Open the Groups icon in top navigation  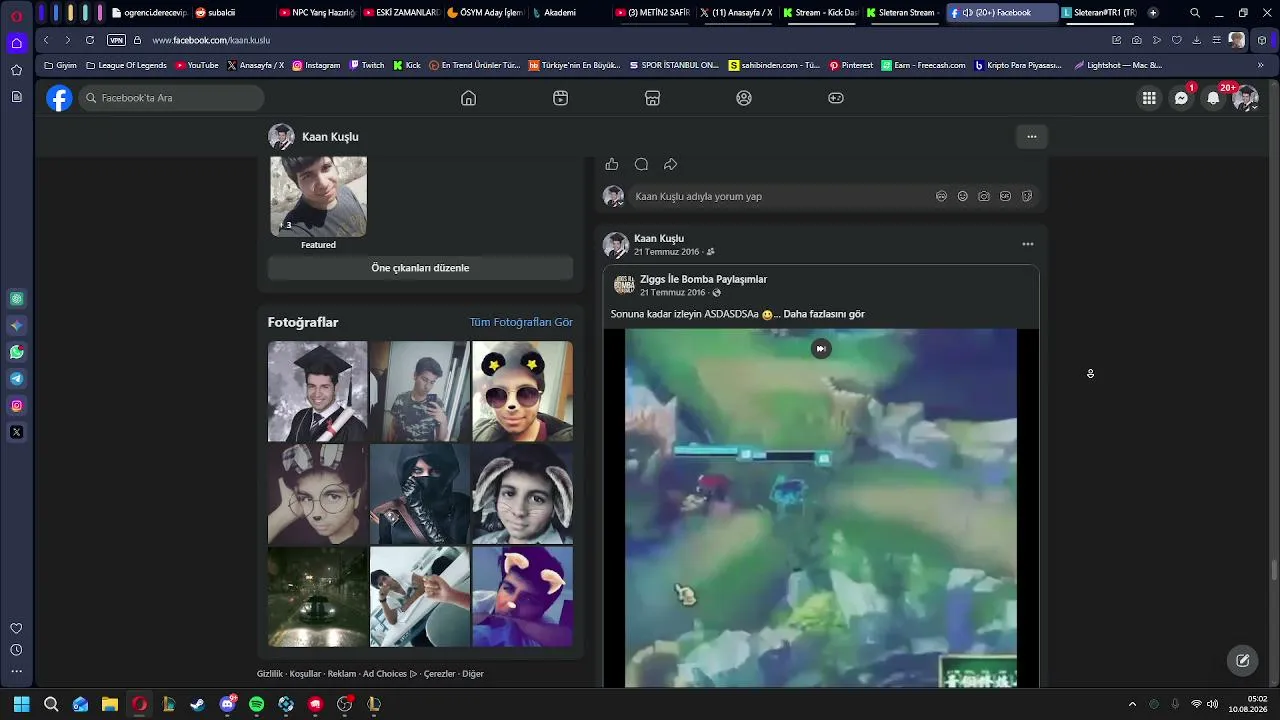[744, 98]
